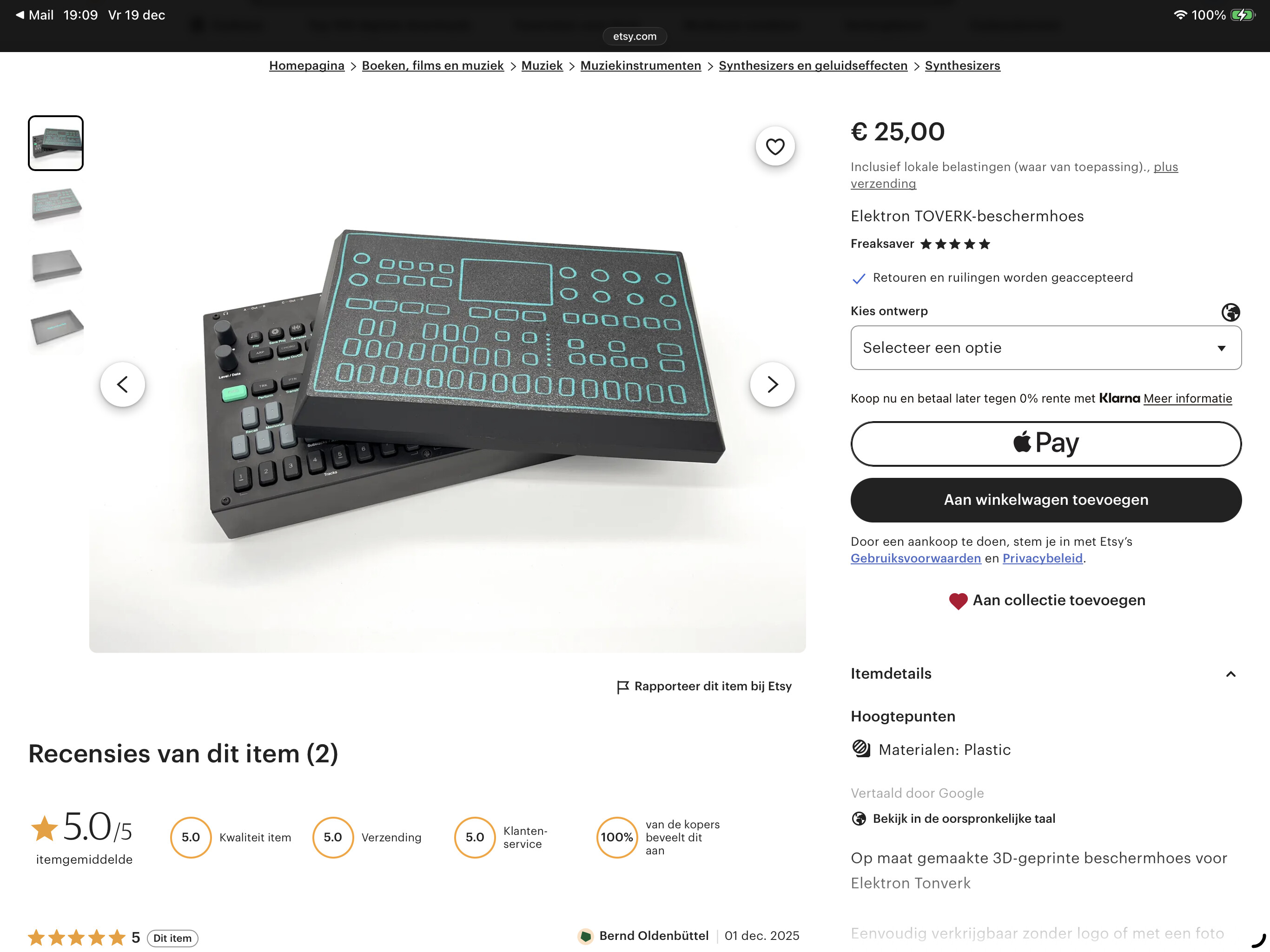This screenshot has height=952, width=1270.
Task: Click Aan winkelwagen toevoegen button
Action: coord(1045,500)
